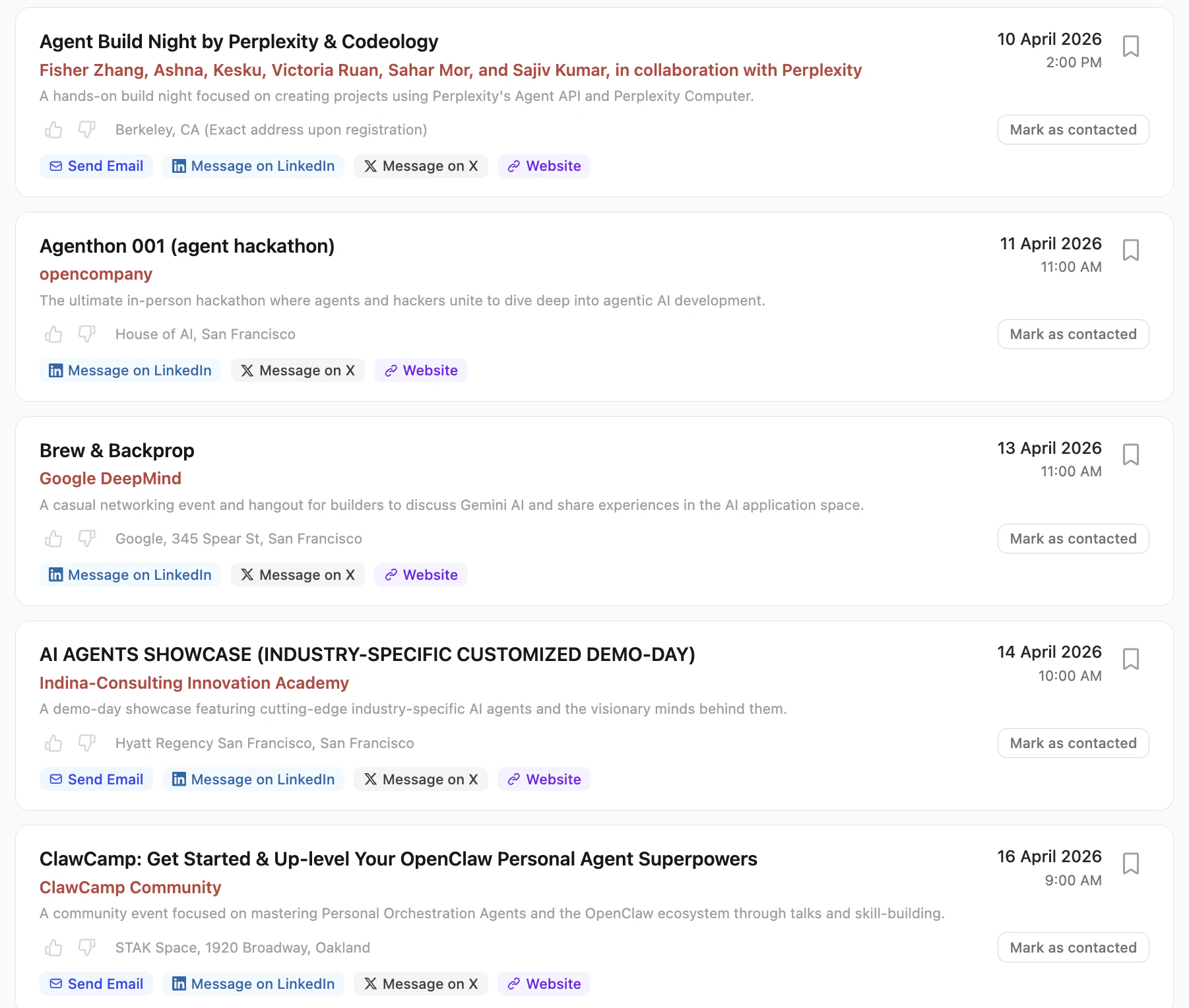1189x1008 pixels.
Task: Mark Agent Build Night as contacted
Action: [1073, 129]
